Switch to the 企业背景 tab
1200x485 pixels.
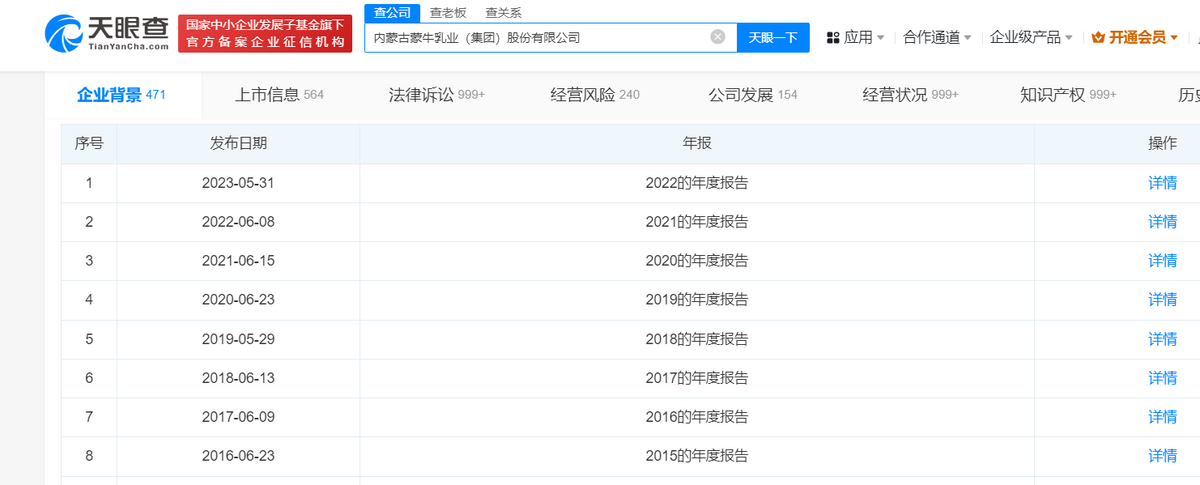pyautogui.click(x=121, y=95)
